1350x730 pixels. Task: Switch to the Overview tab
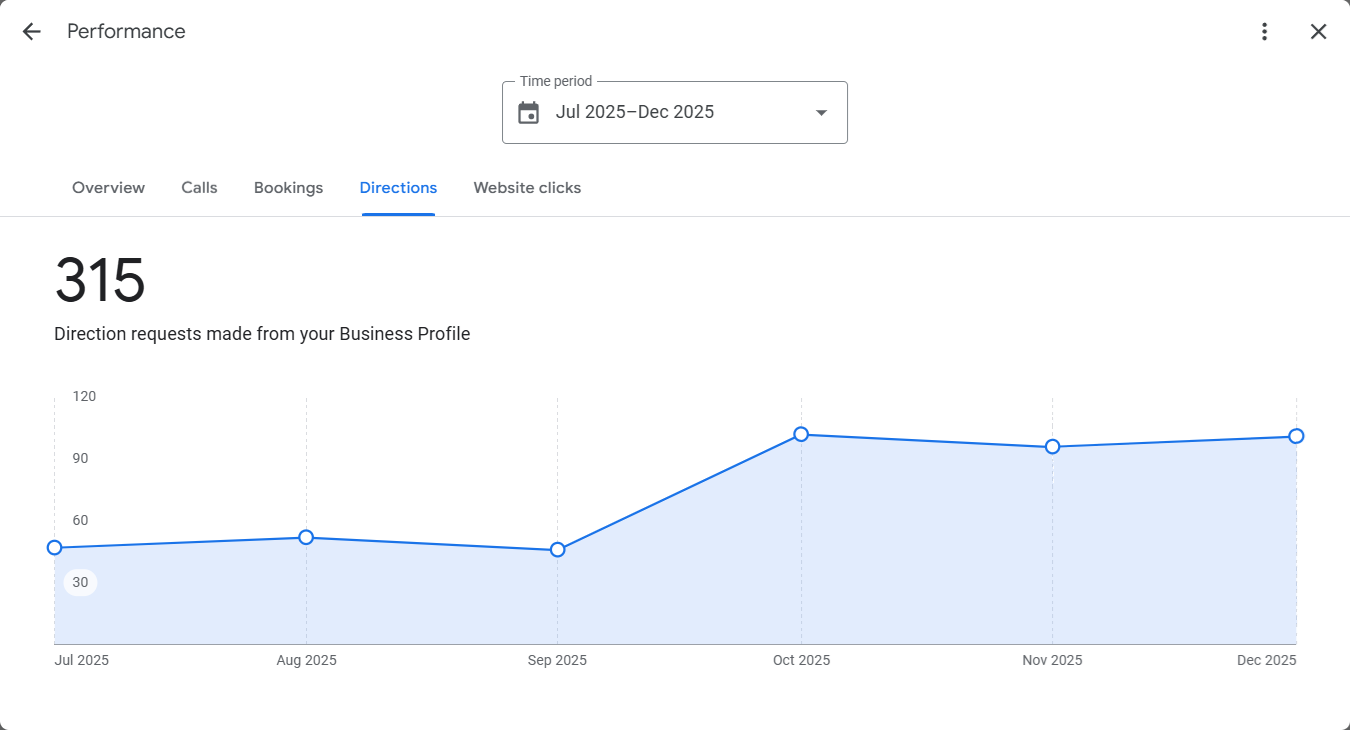tap(108, 188)
